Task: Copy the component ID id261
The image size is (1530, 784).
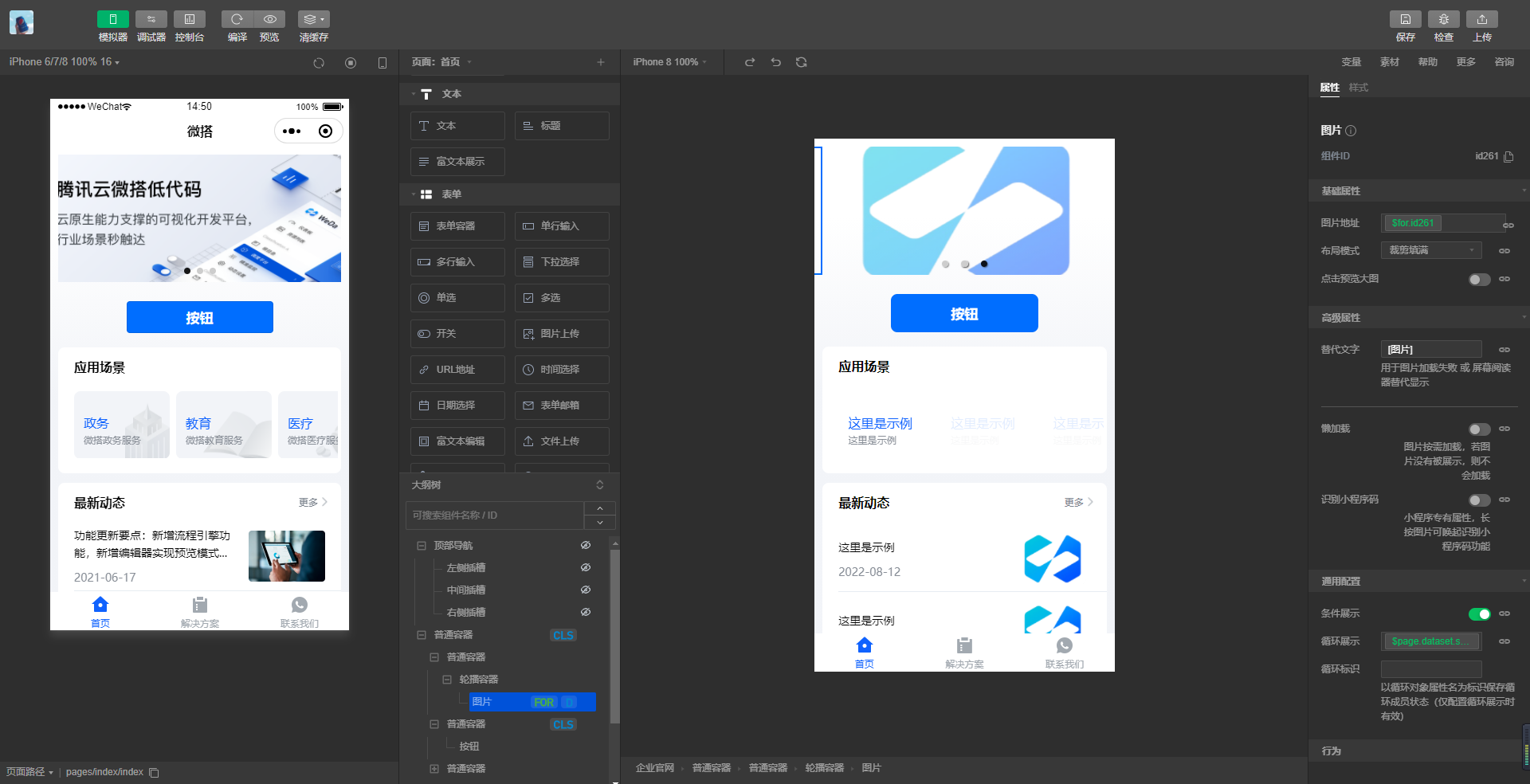Action: [x=1508, y=157]
